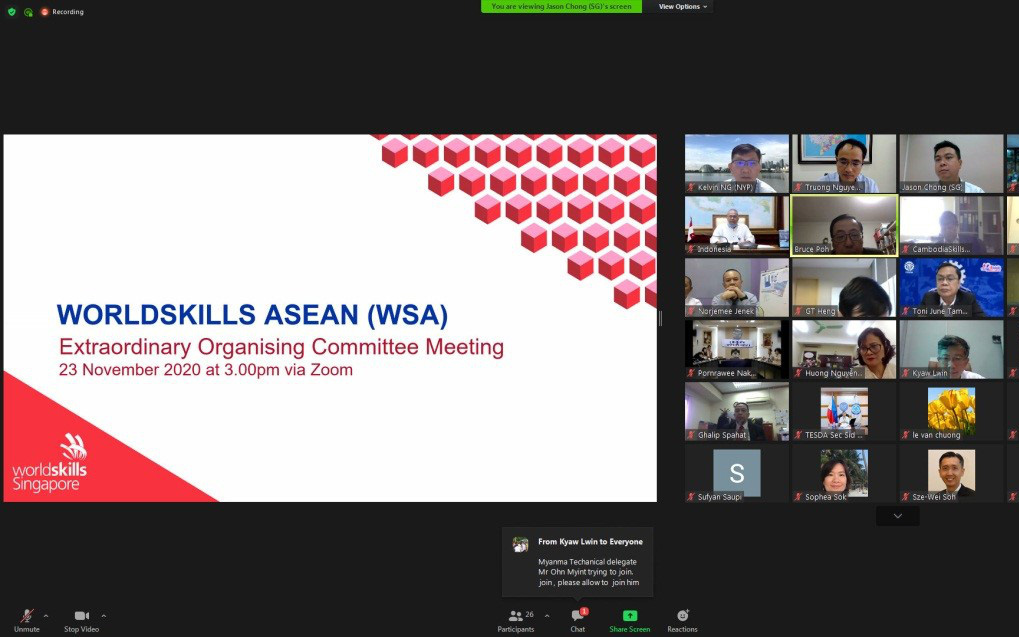Click muted mic icon on Norjemee Jenek tile

(x=691, y=311)
